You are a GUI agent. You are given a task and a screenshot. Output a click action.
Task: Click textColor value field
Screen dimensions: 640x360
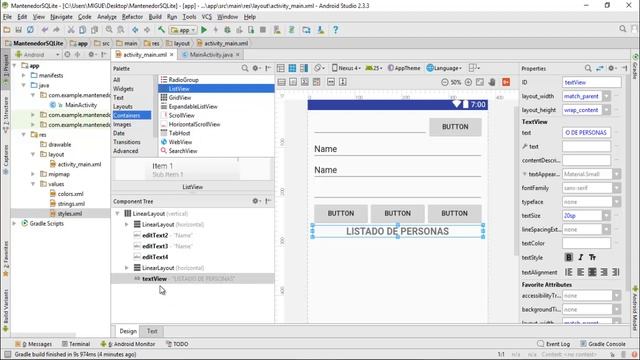point(586,243)
